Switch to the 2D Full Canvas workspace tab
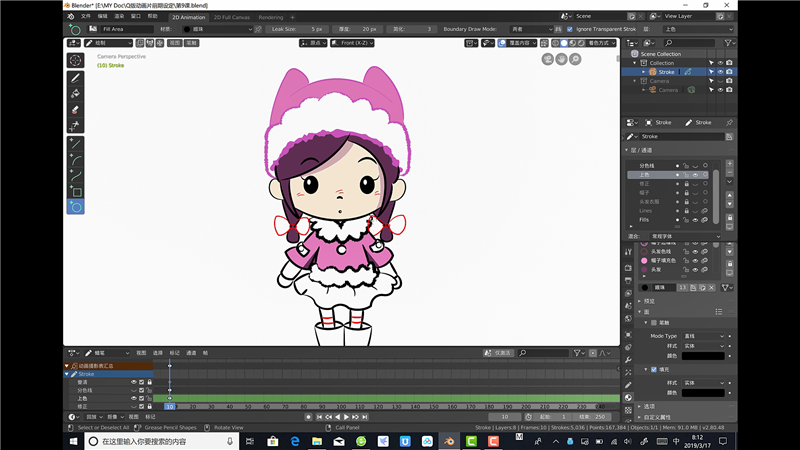800x450 pixels. [232, 17]
